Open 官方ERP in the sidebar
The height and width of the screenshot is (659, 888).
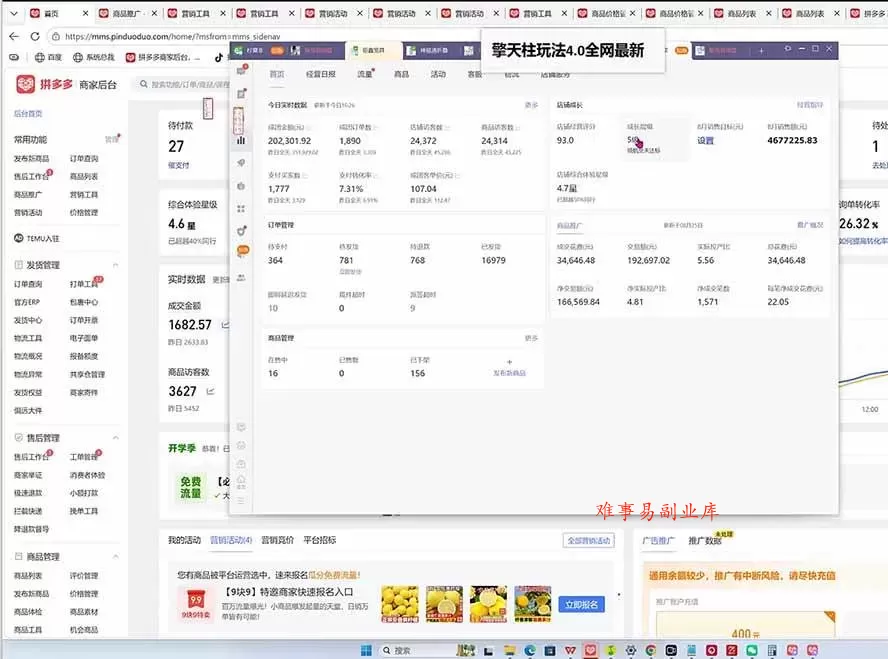pos(27,302)
